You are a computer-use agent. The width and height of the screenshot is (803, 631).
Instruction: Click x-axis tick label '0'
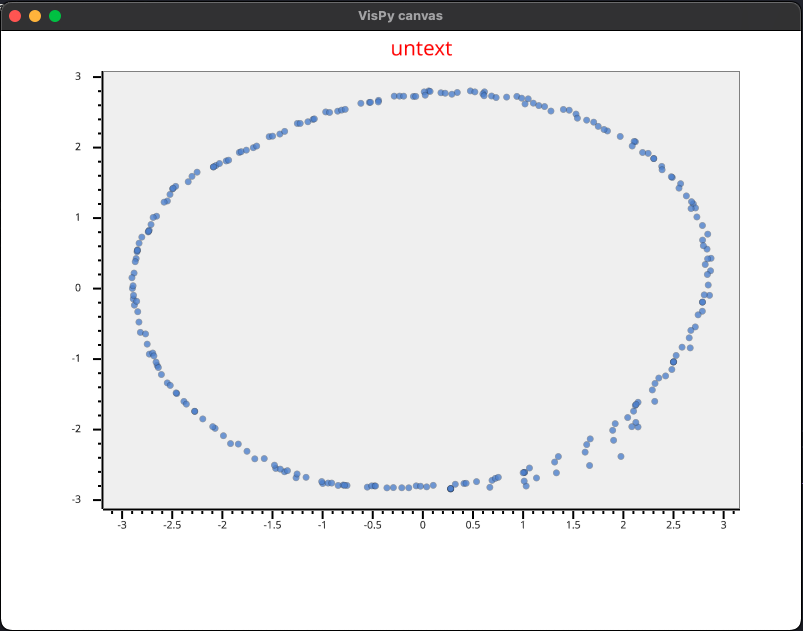(422, 525)
